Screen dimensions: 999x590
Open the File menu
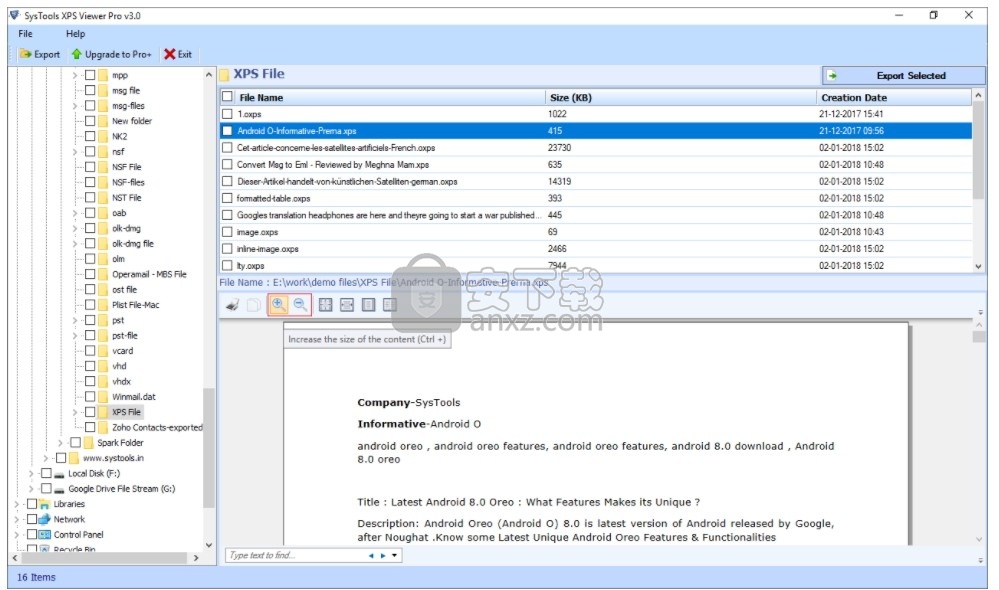click(25, 34)
